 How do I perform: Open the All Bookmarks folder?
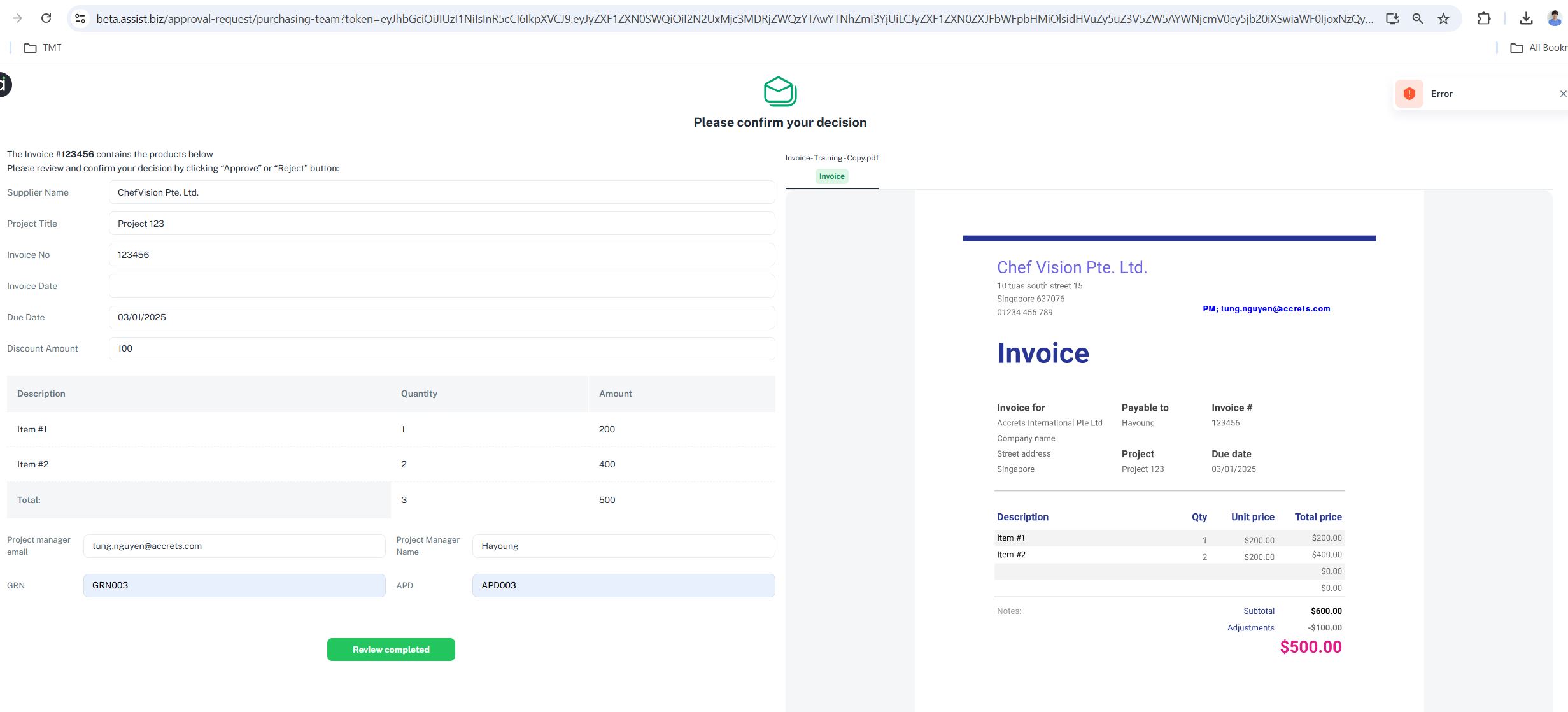pyautogui.click(x=1539, y=48)
